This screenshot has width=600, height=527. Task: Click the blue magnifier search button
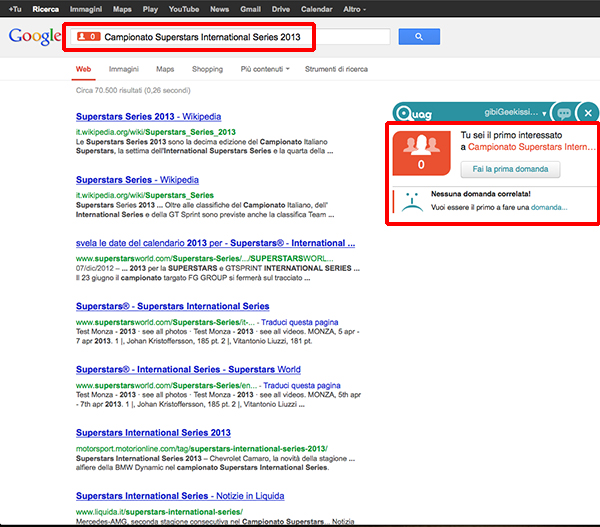pos(419,37)
